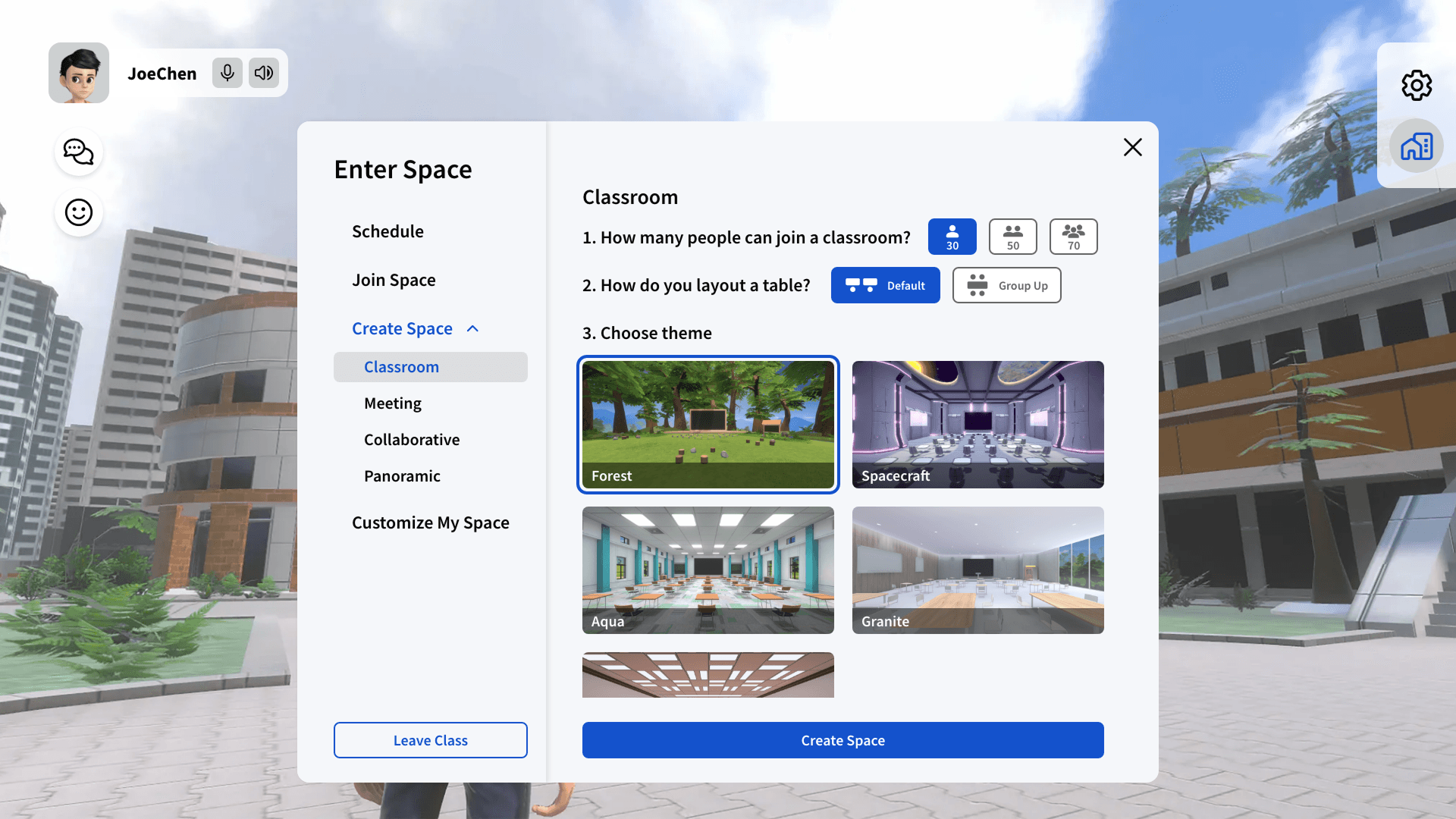This screenshot has height=819, width=1456.
Task: Open the Schedule menu item
Action: (388, 231)
